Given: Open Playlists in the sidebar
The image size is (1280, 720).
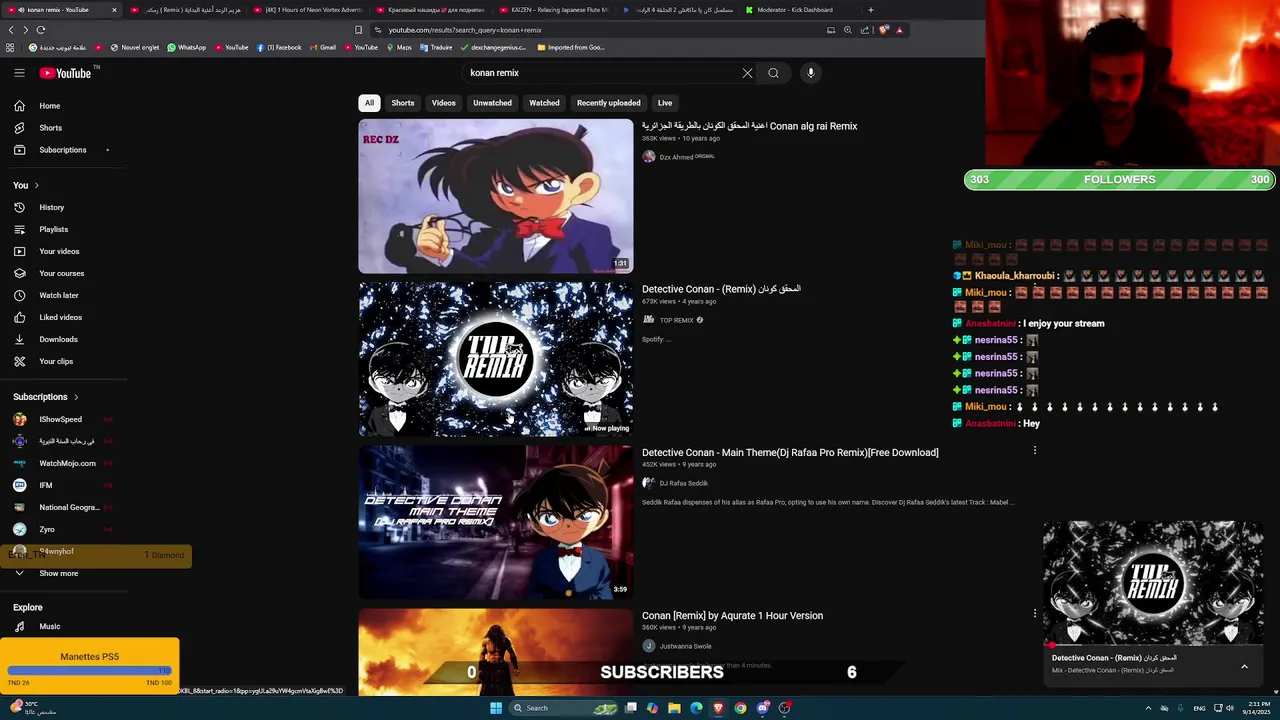Looking at the screenshot, I should coord(53,230).
